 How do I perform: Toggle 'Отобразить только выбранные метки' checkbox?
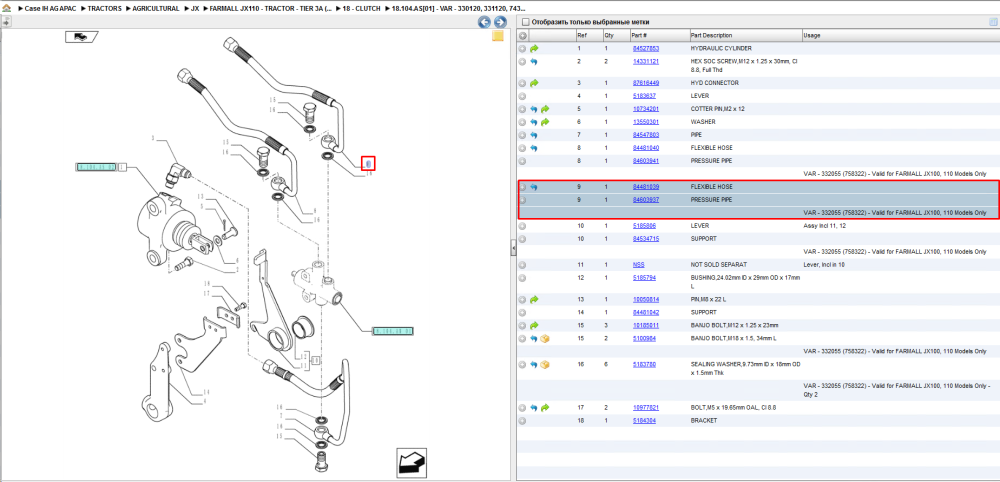pos(526,22)
